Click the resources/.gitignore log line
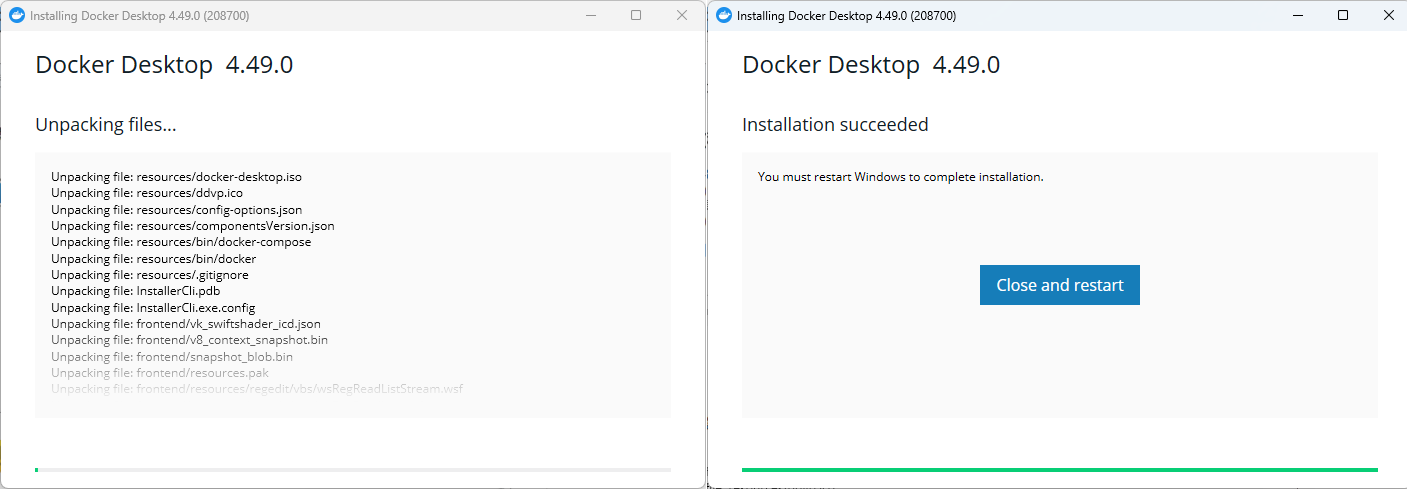1407x491 pixels. 150,275
